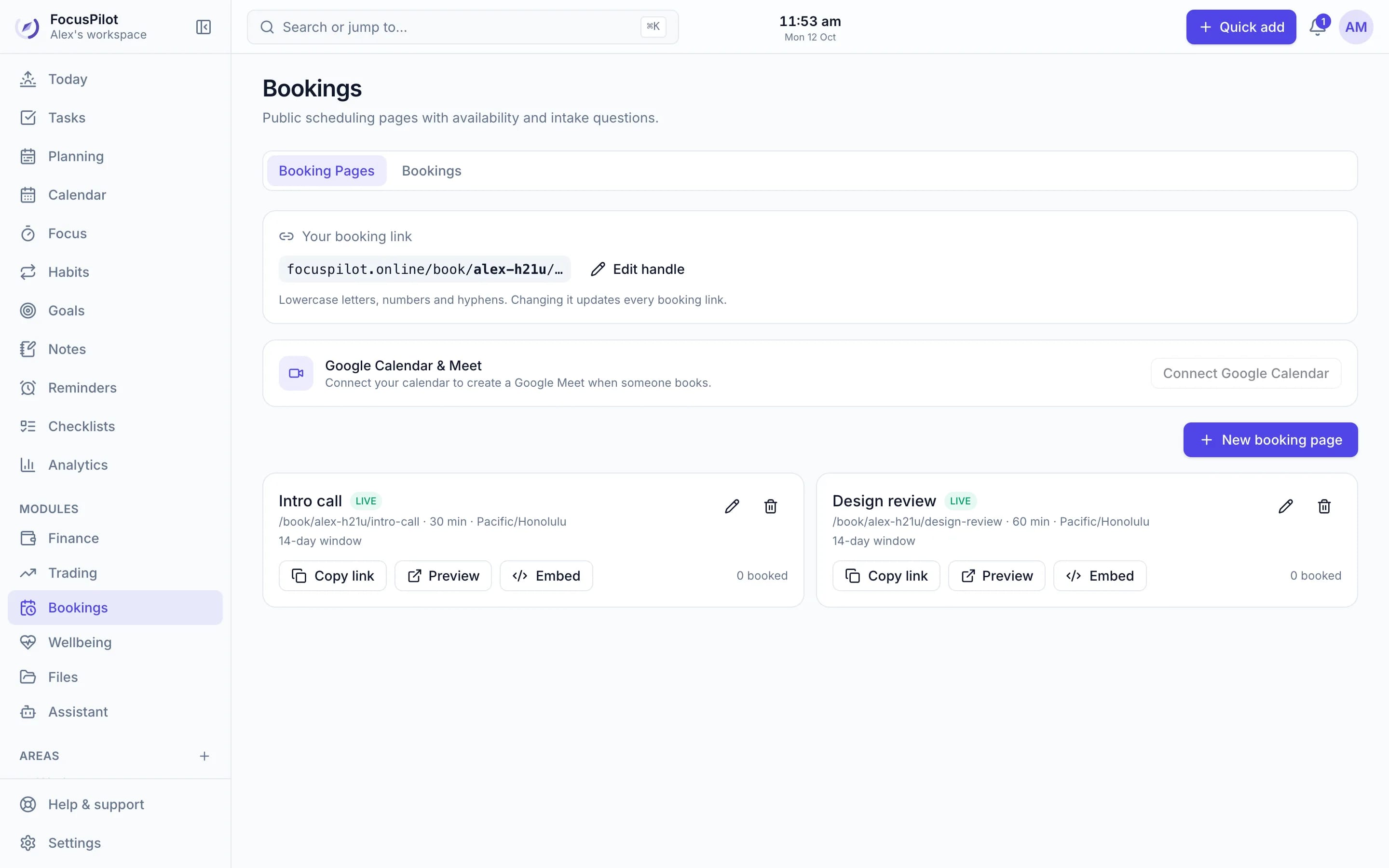Image resolution: width=1389 pixels, height=868 pixels.
Task: Copy link for Design review
Action: point(886,576)
